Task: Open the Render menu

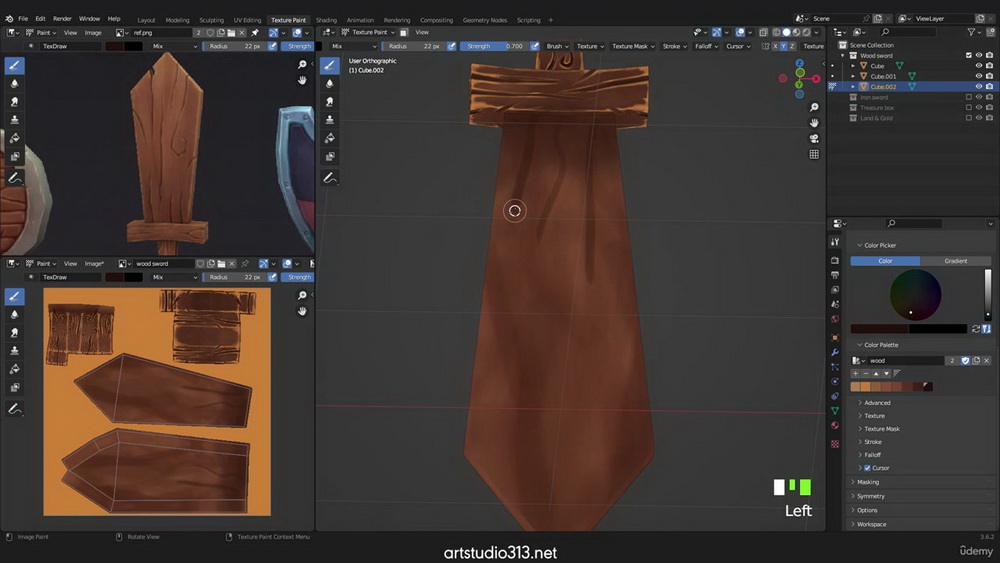Action: (62, 19)
